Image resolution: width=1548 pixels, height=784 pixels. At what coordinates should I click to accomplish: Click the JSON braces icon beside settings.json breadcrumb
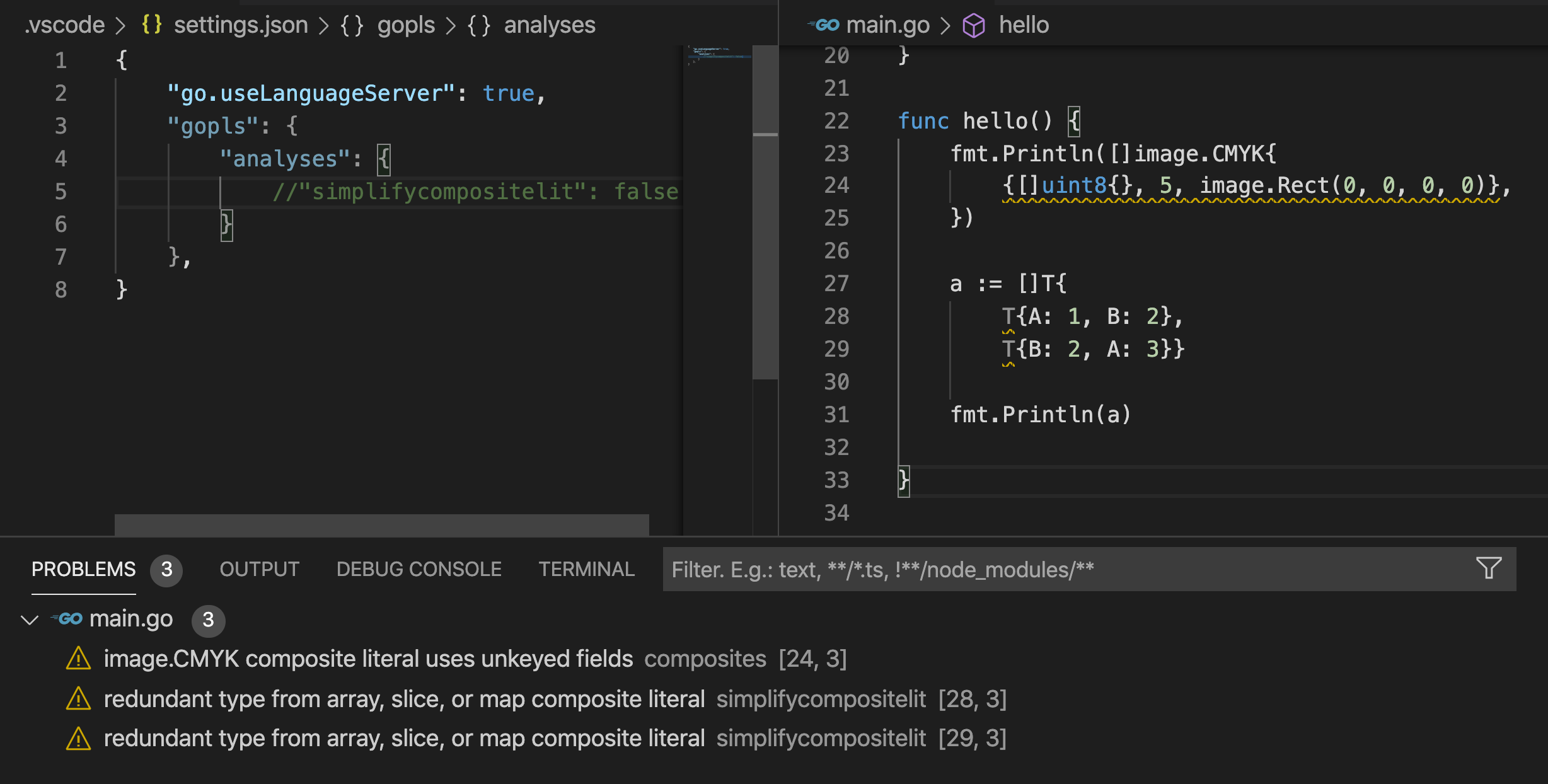tap(152, 25)
